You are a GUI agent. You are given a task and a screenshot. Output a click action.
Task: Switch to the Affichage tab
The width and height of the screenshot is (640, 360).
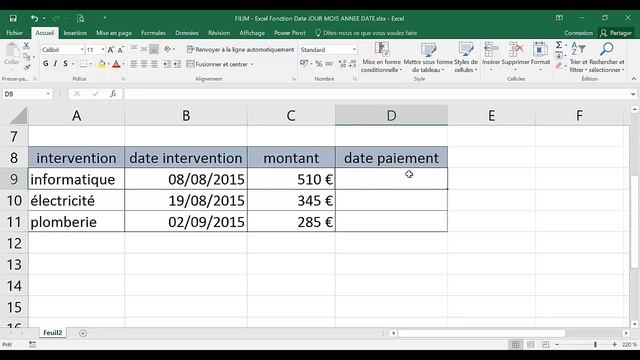pos(252,33)
